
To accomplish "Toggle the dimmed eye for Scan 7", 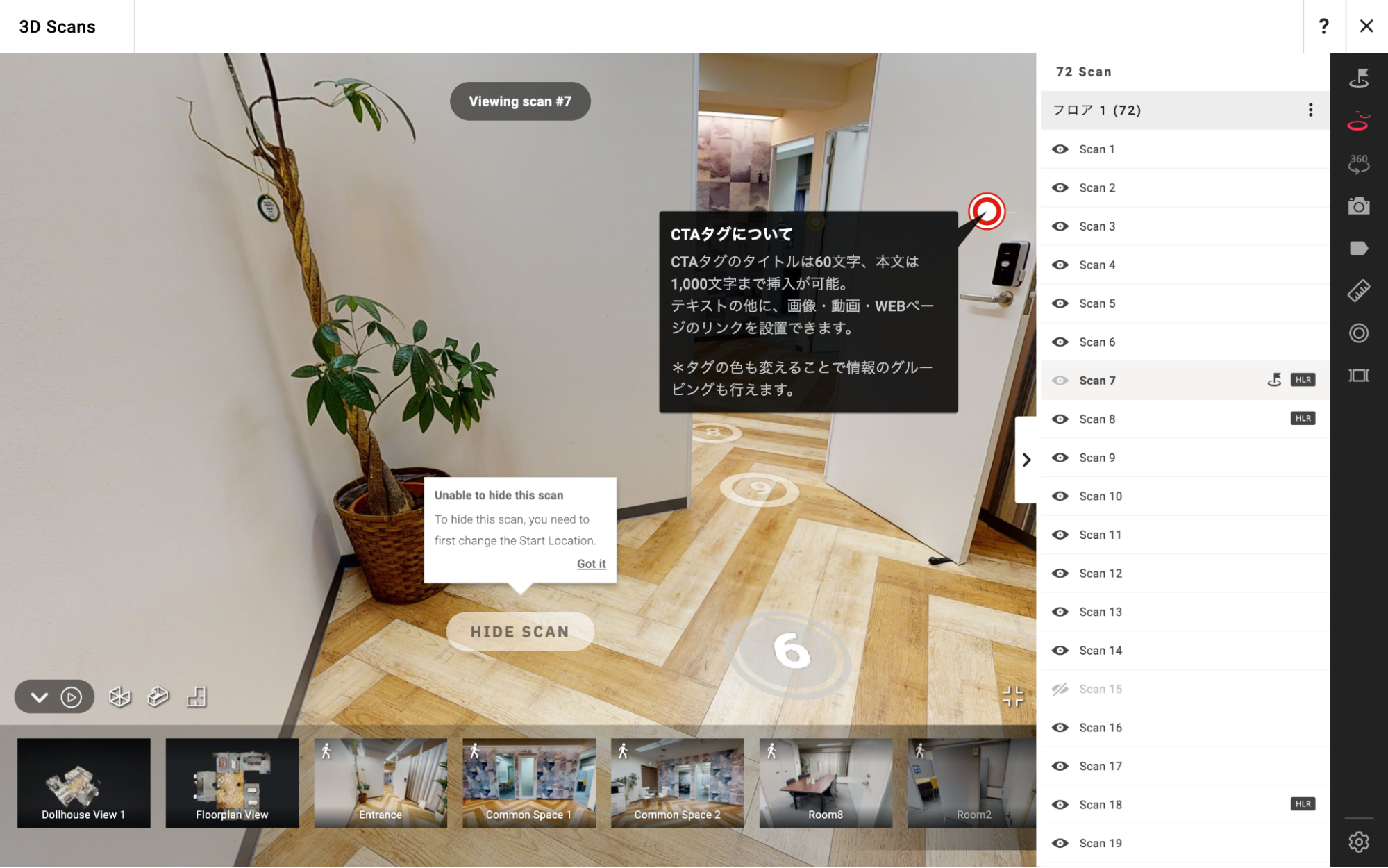I will tap(1060, 381).
